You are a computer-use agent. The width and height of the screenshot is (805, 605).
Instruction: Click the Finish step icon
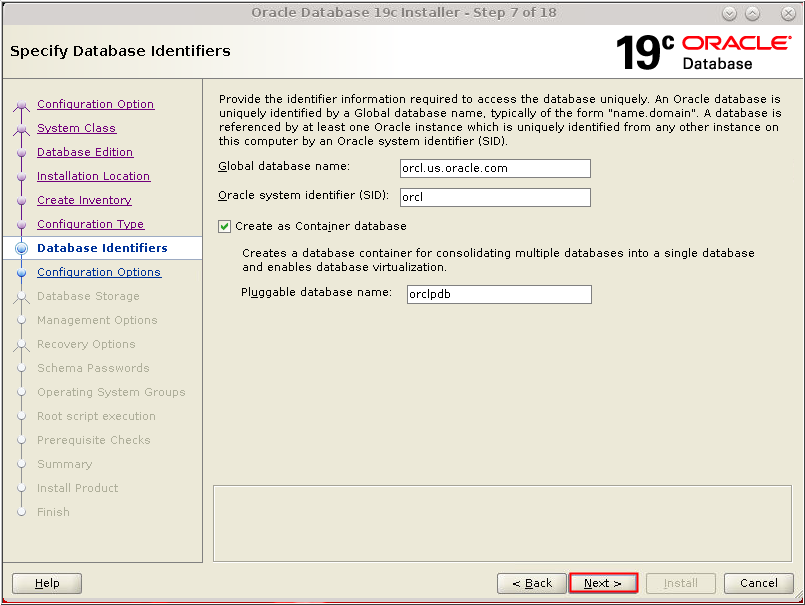(x=24, y=512)
